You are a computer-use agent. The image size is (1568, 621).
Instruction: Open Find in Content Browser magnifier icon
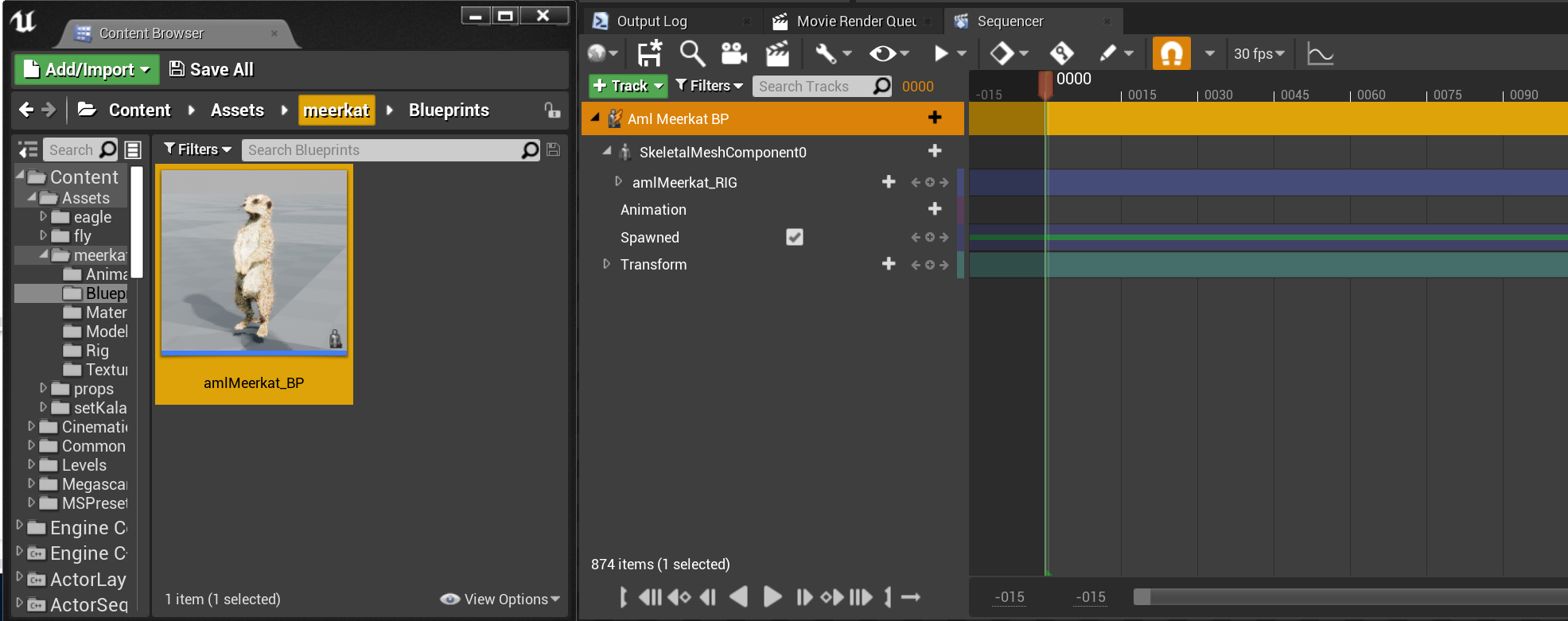point(692,53)
